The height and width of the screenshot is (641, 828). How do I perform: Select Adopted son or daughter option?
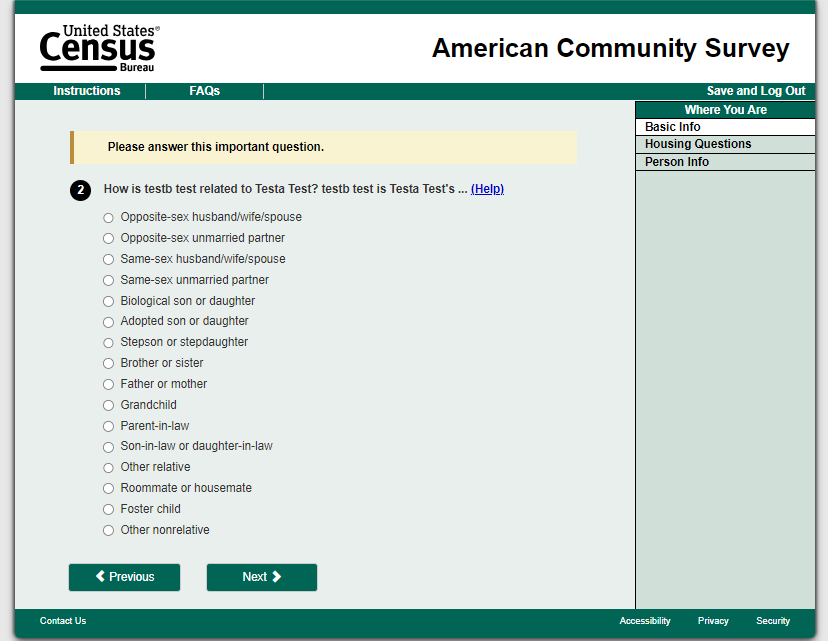tap(108, 322)
